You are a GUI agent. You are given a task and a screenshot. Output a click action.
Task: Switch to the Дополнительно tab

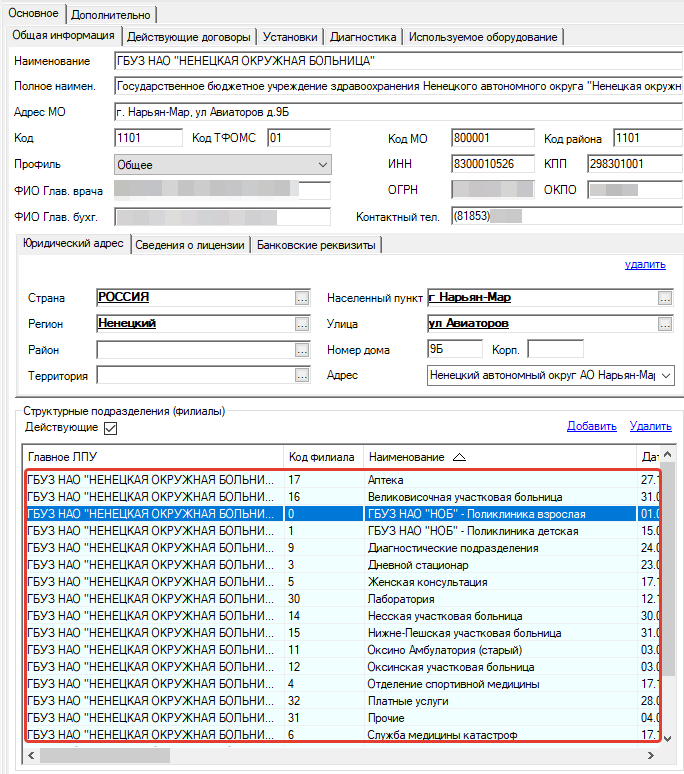111,15
